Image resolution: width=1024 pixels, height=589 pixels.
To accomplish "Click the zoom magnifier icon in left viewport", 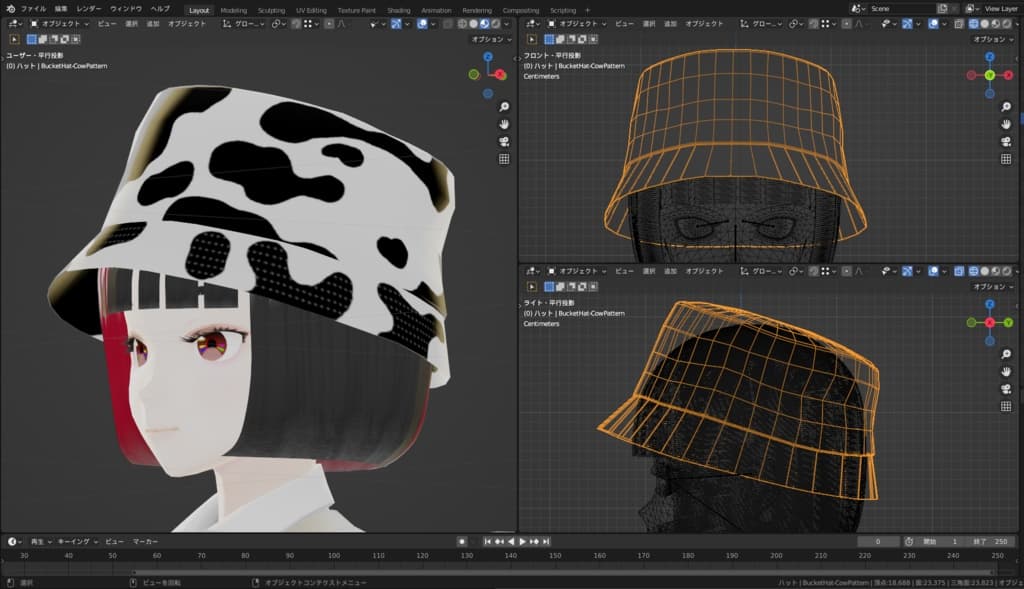I will 504,107.
